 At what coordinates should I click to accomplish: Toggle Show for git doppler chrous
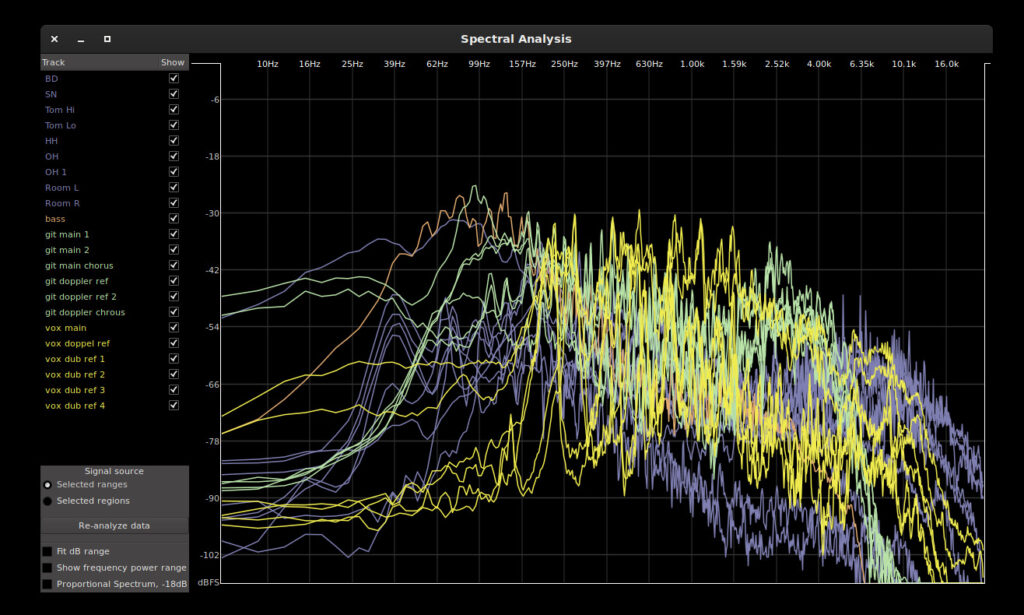(x=174, y=312)
